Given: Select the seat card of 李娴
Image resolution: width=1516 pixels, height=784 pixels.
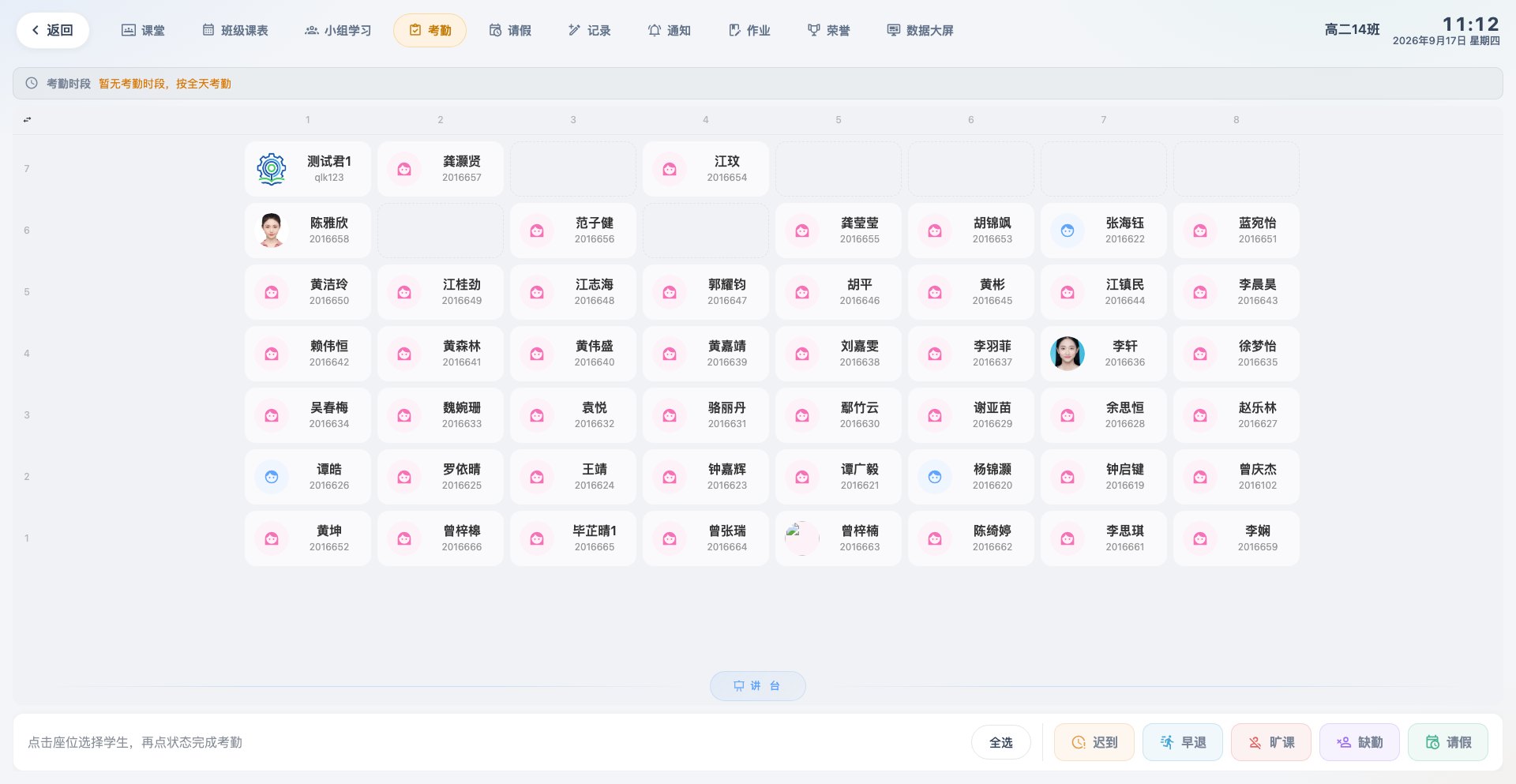Looking at the screenshot, I should 1236,538.
